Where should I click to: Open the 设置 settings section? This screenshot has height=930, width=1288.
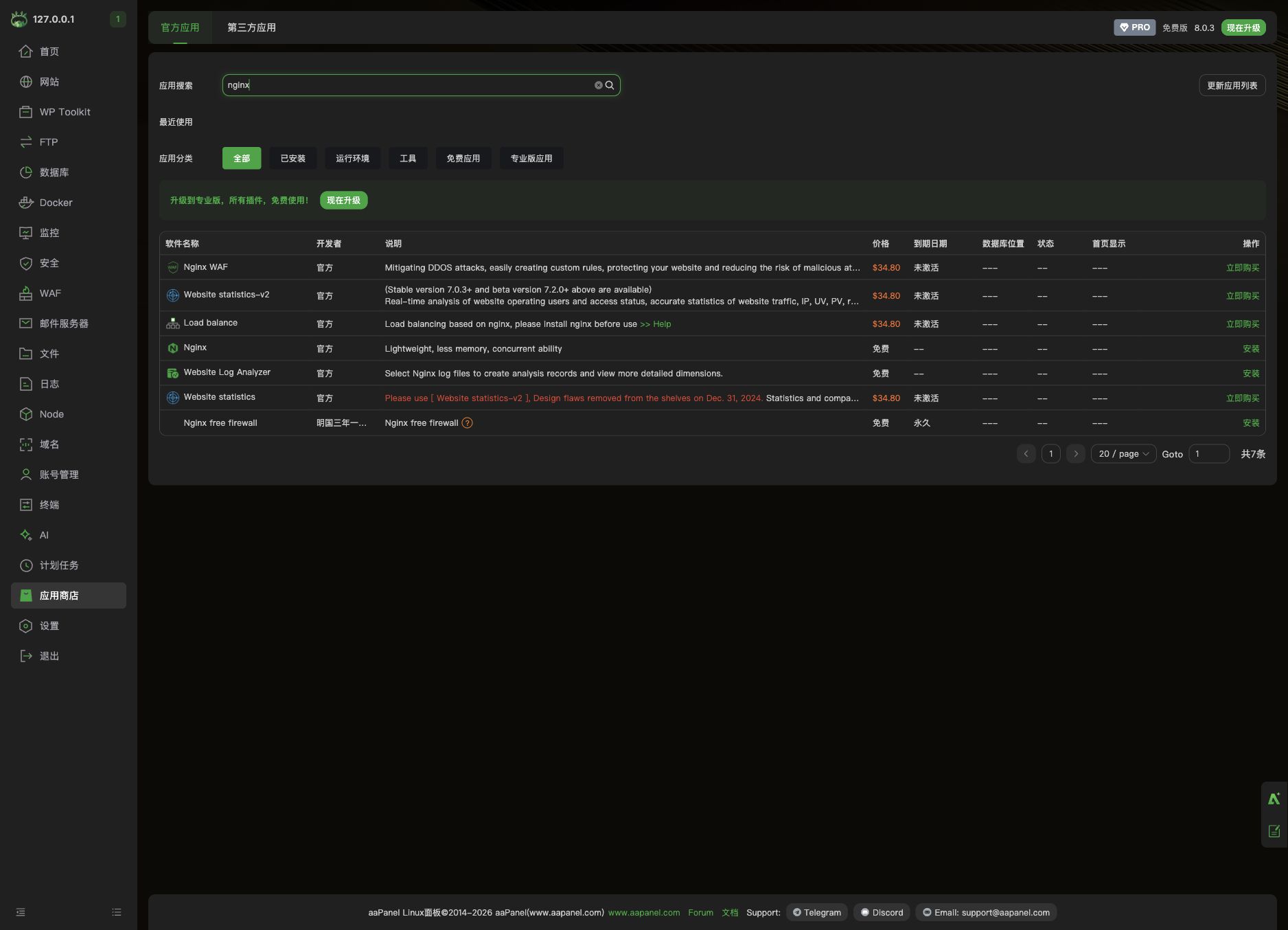point(68,626)
